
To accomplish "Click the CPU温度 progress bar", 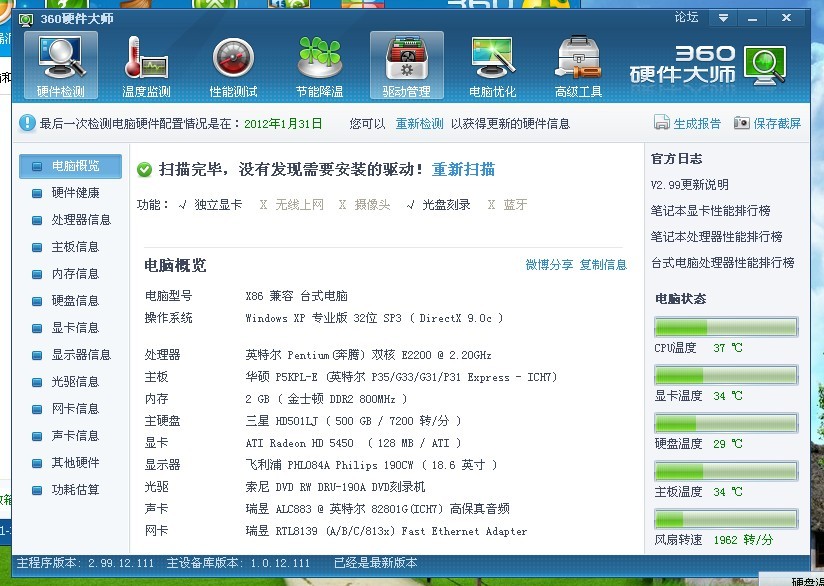I will (726, 327).
